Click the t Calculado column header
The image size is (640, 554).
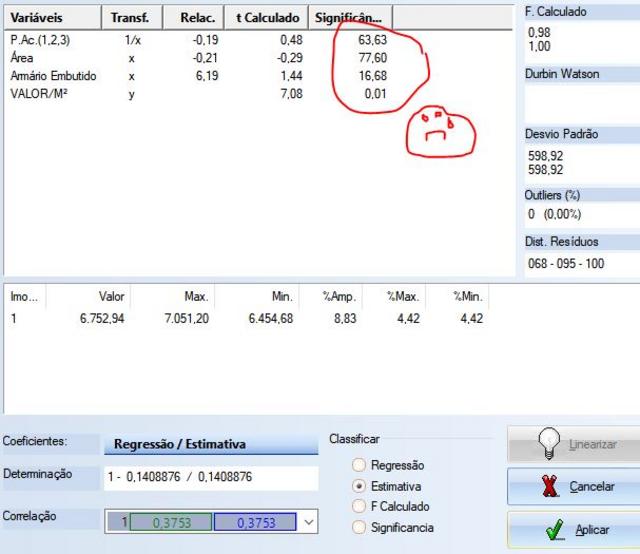point(267,18)
